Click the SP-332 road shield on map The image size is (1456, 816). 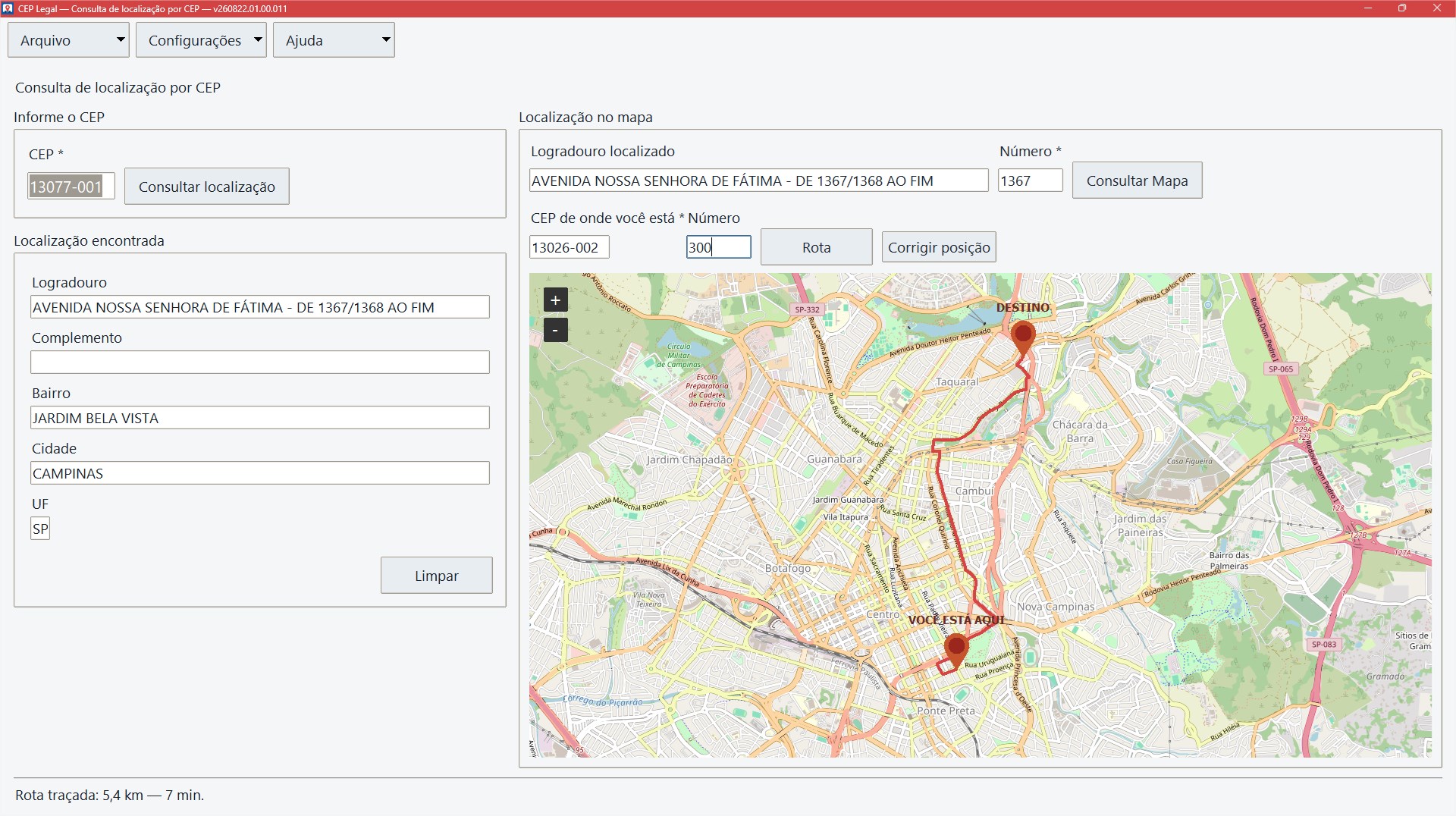(807, 309)
